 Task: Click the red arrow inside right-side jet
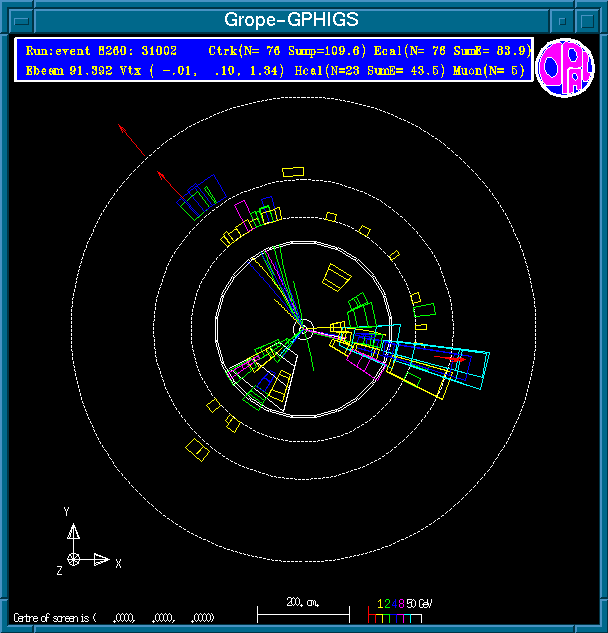455,358
